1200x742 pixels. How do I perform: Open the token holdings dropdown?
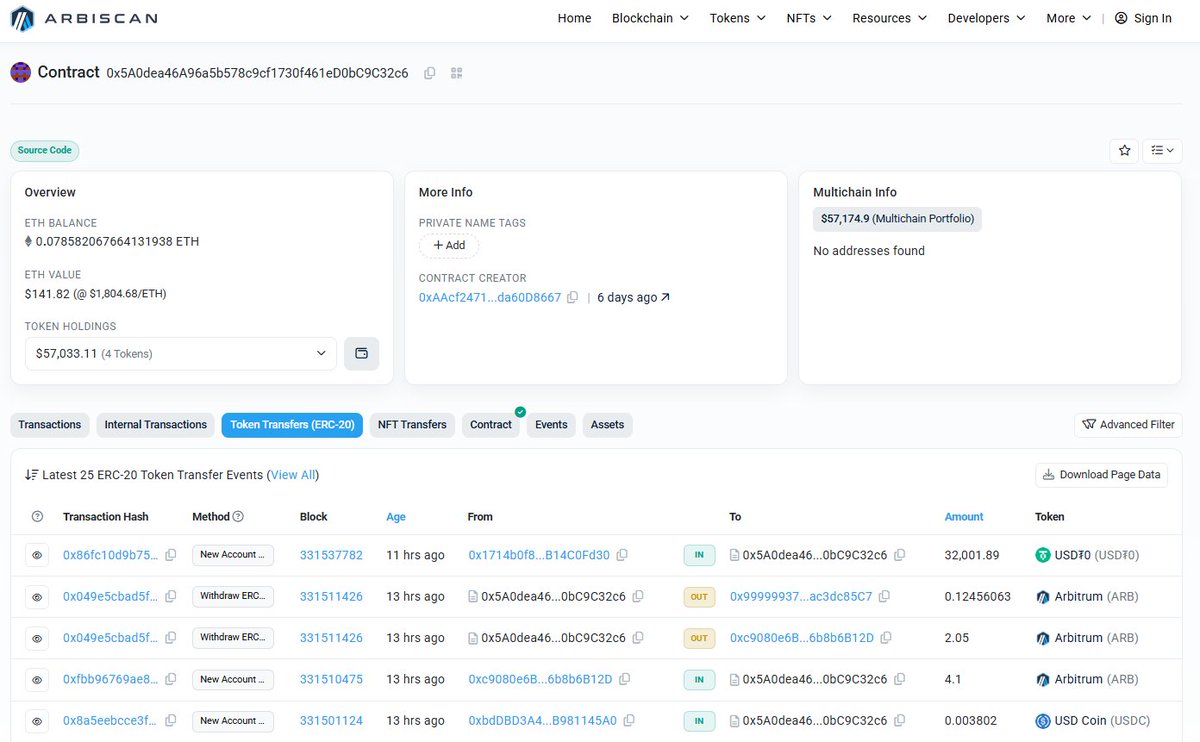tap(181, 353)
